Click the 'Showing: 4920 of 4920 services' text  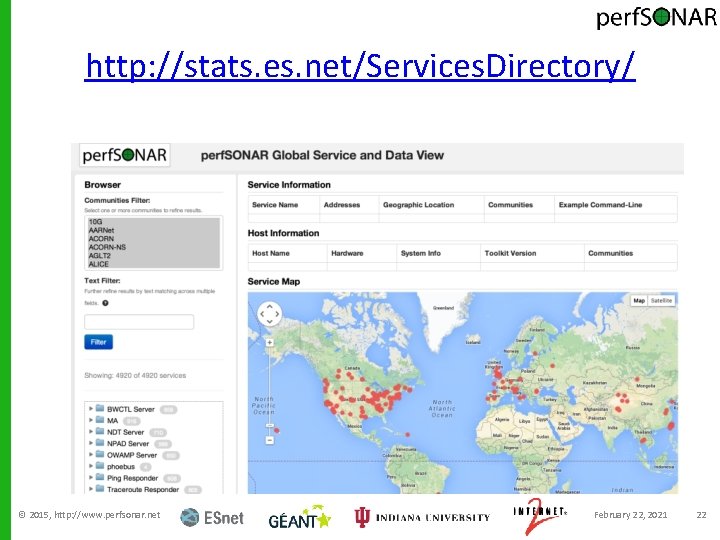(x=135, y=376)
